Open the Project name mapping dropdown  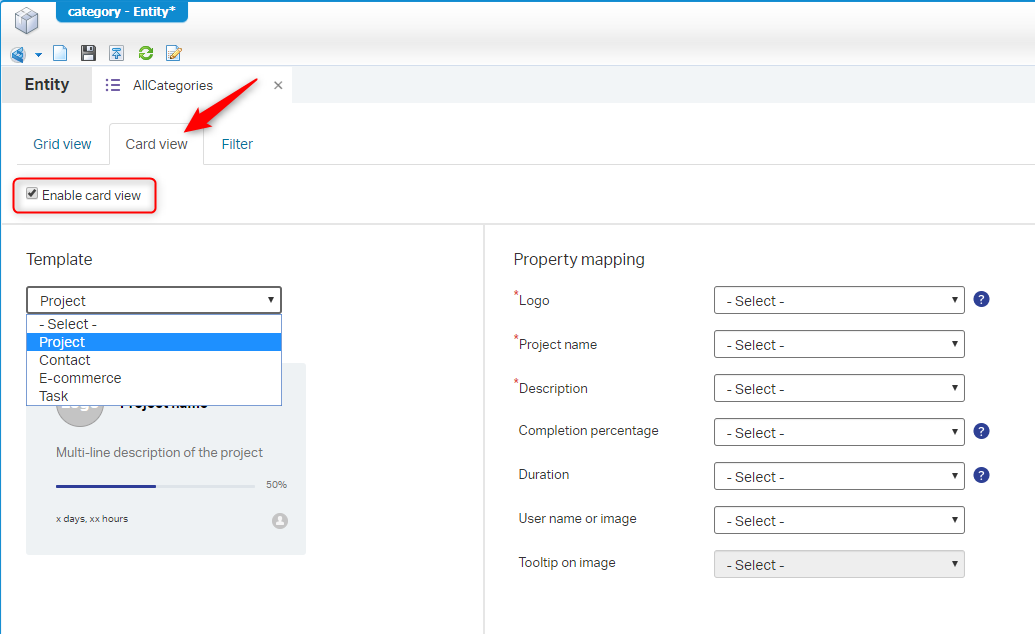pyautogui.click(x=839, y=345)
